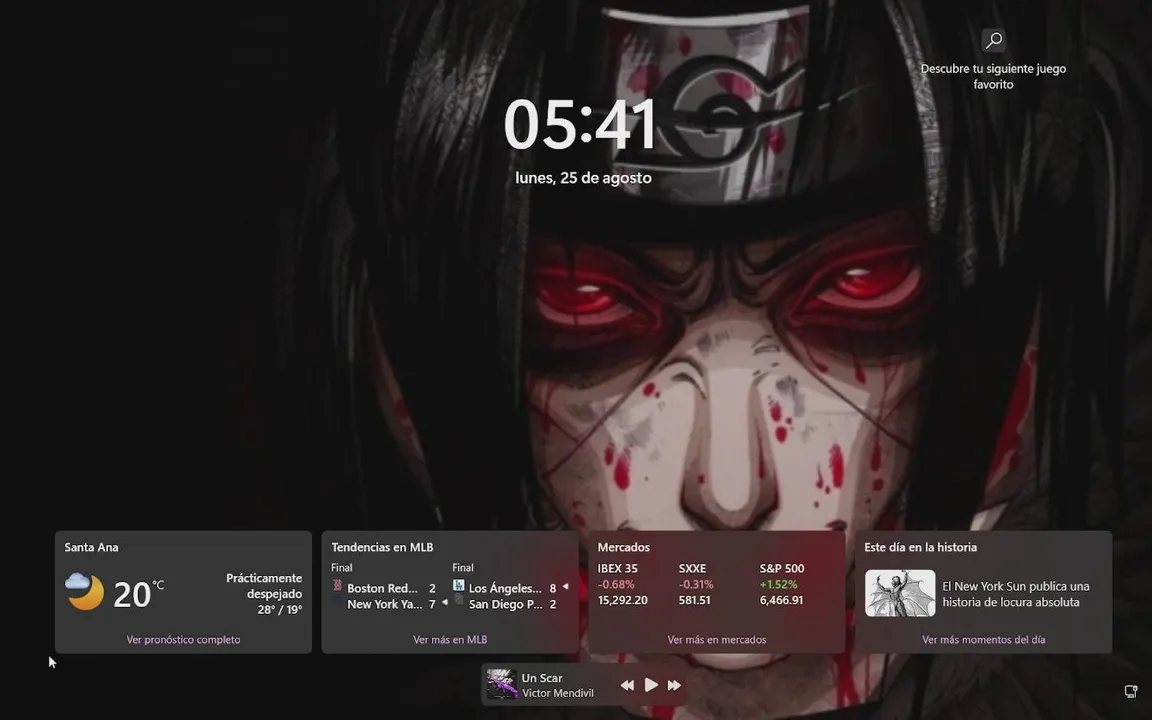Open the history article thumbnail image

[900, 594]
